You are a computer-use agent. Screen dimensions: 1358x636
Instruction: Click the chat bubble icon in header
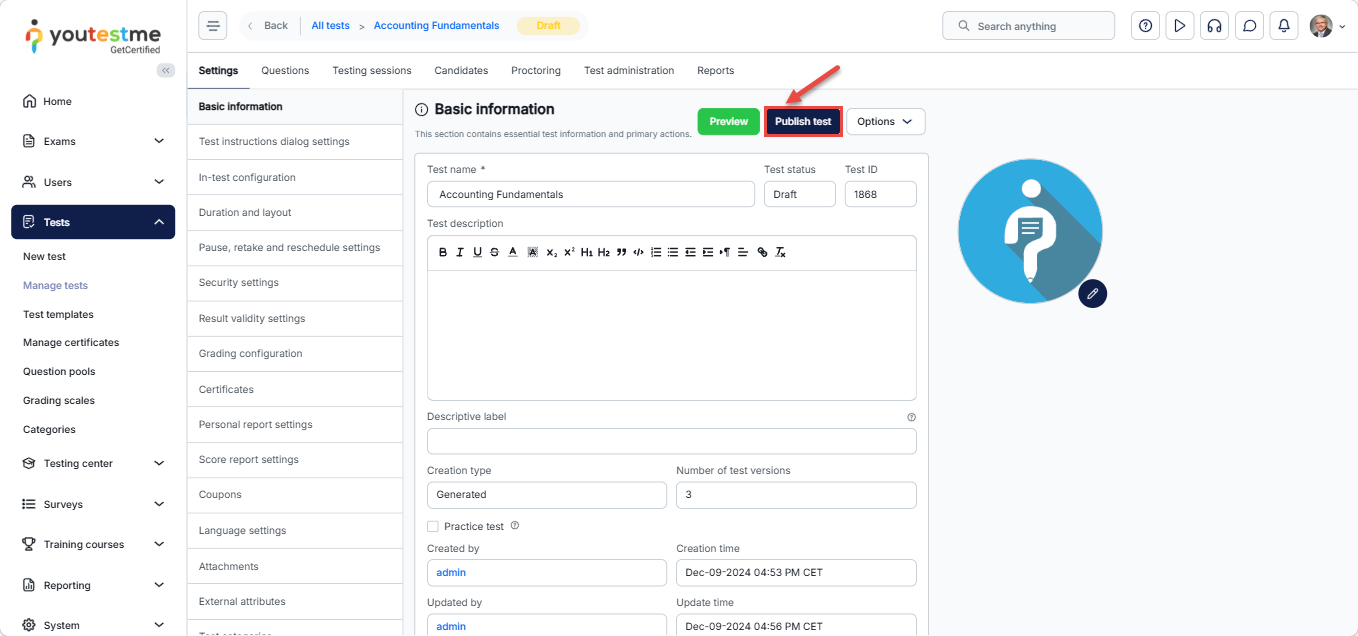1249,26
